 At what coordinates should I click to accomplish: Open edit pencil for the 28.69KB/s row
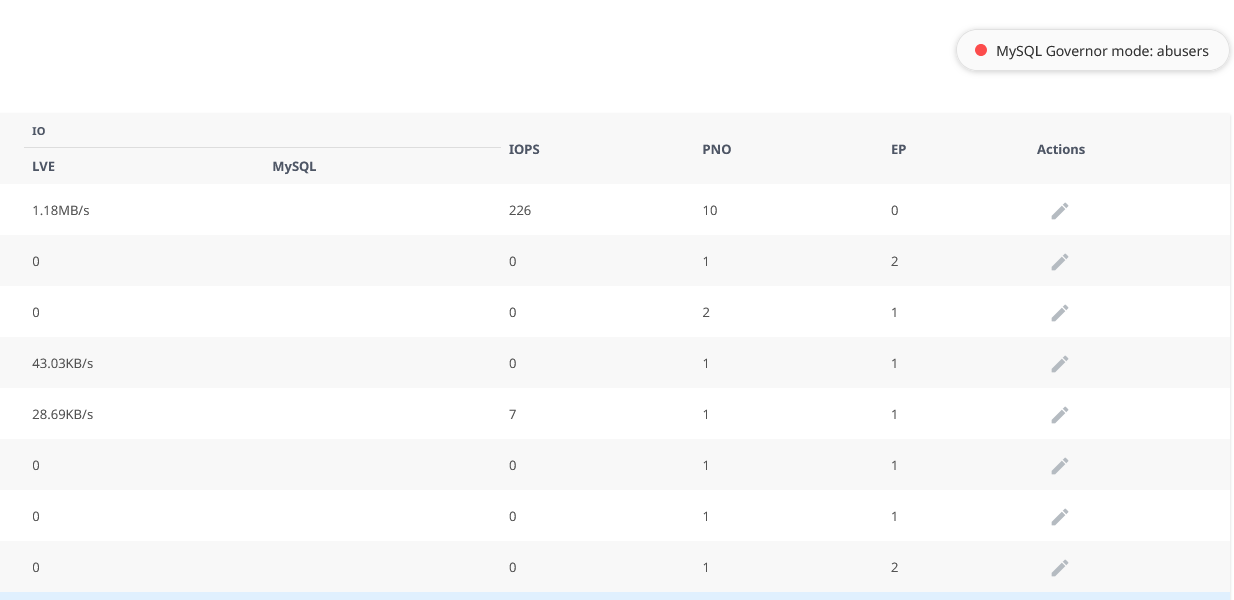pyautogui.click(x=1060, y=415)
